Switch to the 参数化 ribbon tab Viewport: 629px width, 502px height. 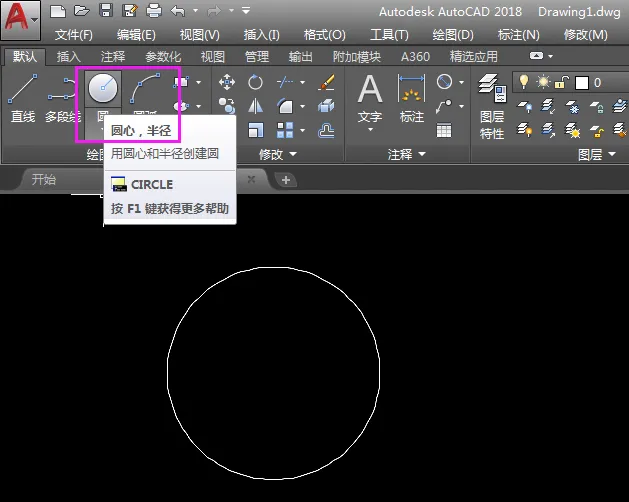163,57
